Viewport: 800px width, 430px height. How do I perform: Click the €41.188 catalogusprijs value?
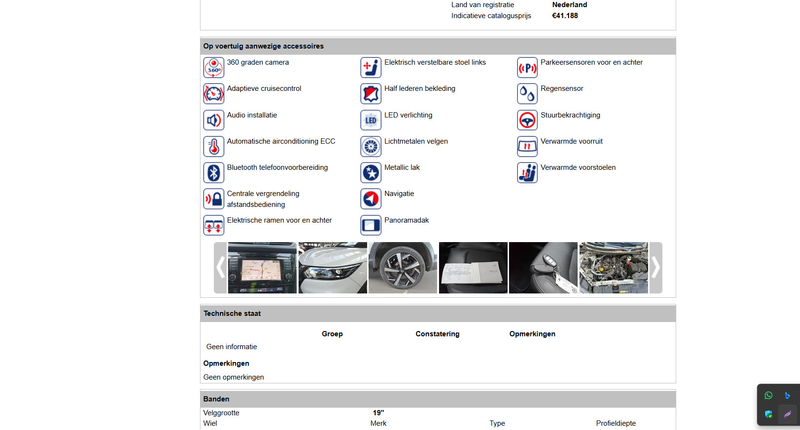(x=565, y=16)
